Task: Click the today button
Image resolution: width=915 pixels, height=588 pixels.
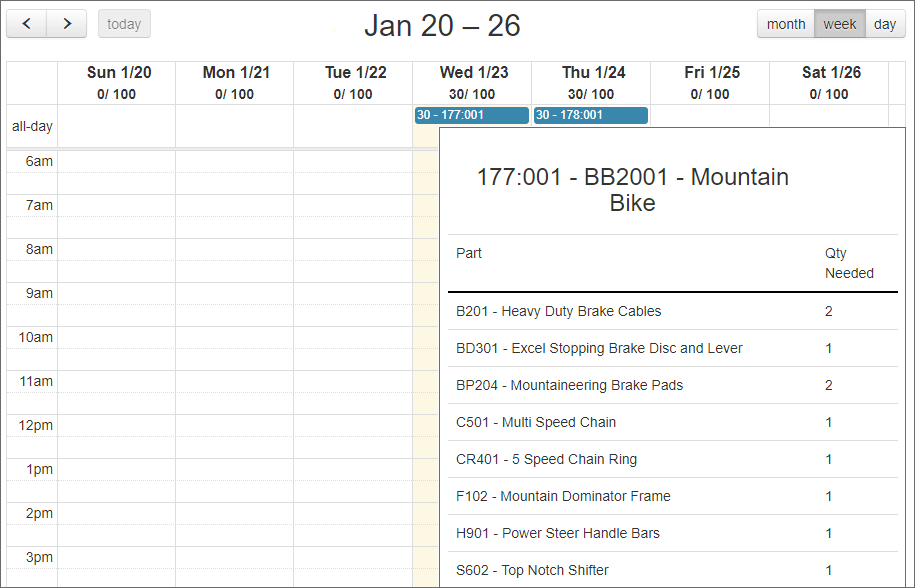Action: tap(123, 23)
